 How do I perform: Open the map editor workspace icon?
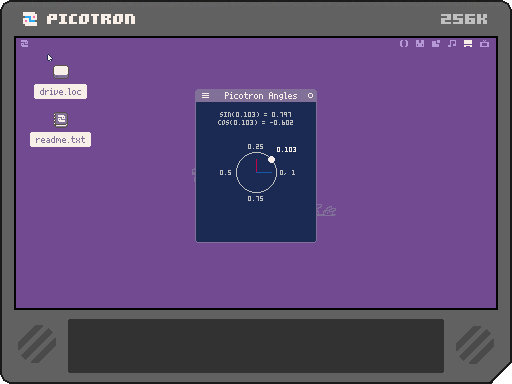[x=436, y=44]
